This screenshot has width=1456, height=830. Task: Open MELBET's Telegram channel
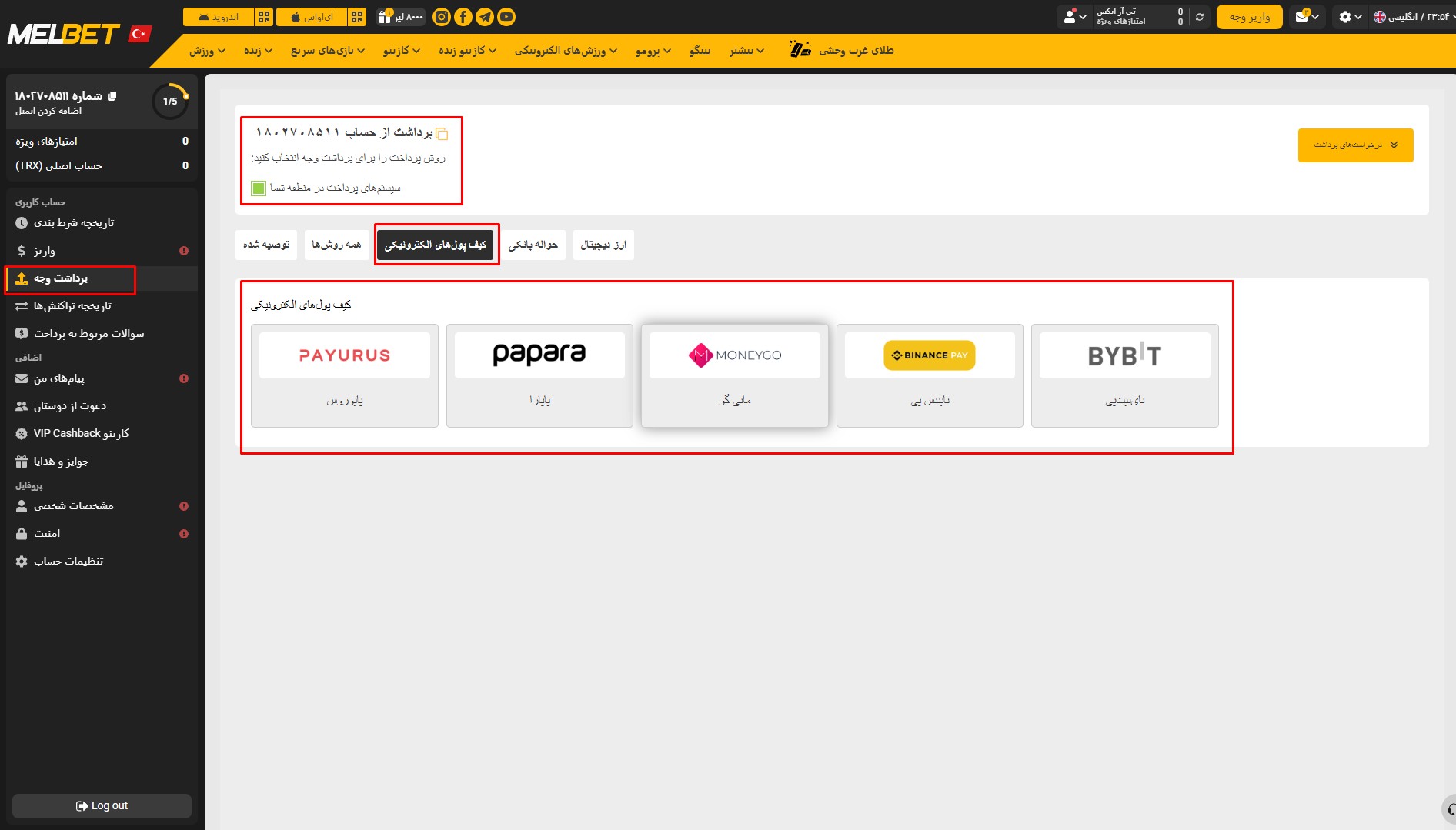point(485,17)
